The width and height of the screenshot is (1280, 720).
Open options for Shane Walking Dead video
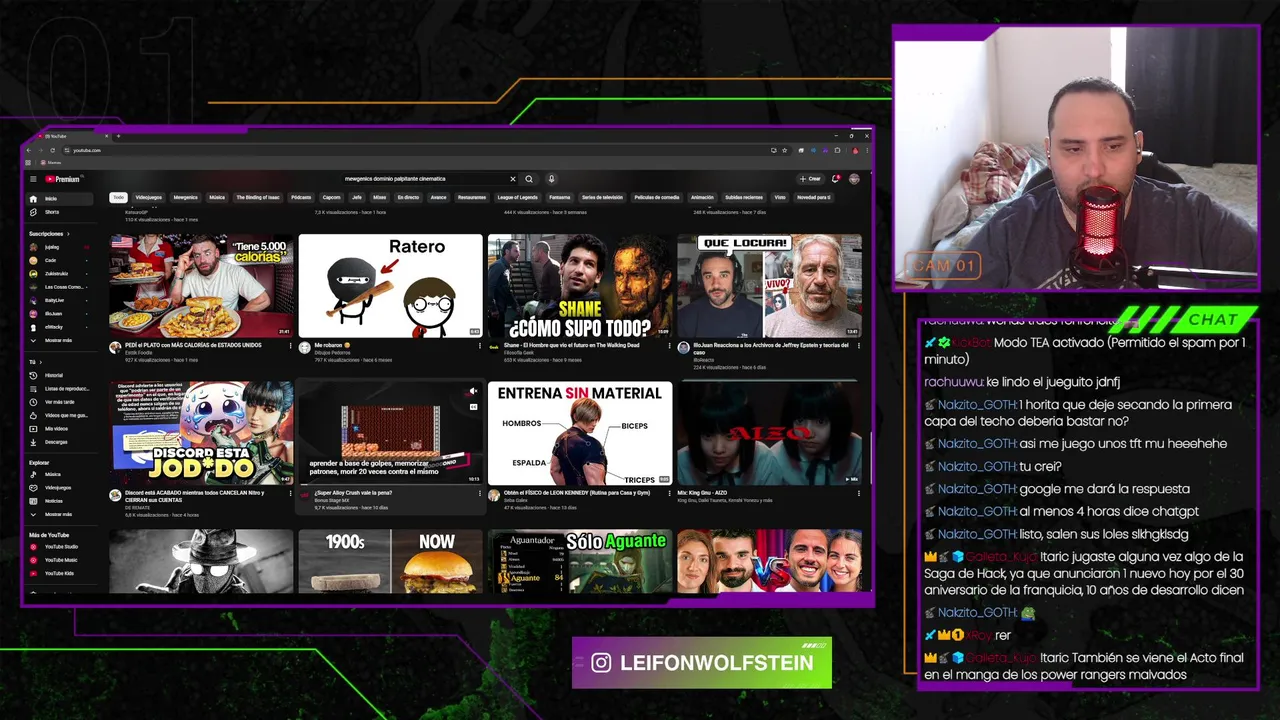(x=668, y=347)
